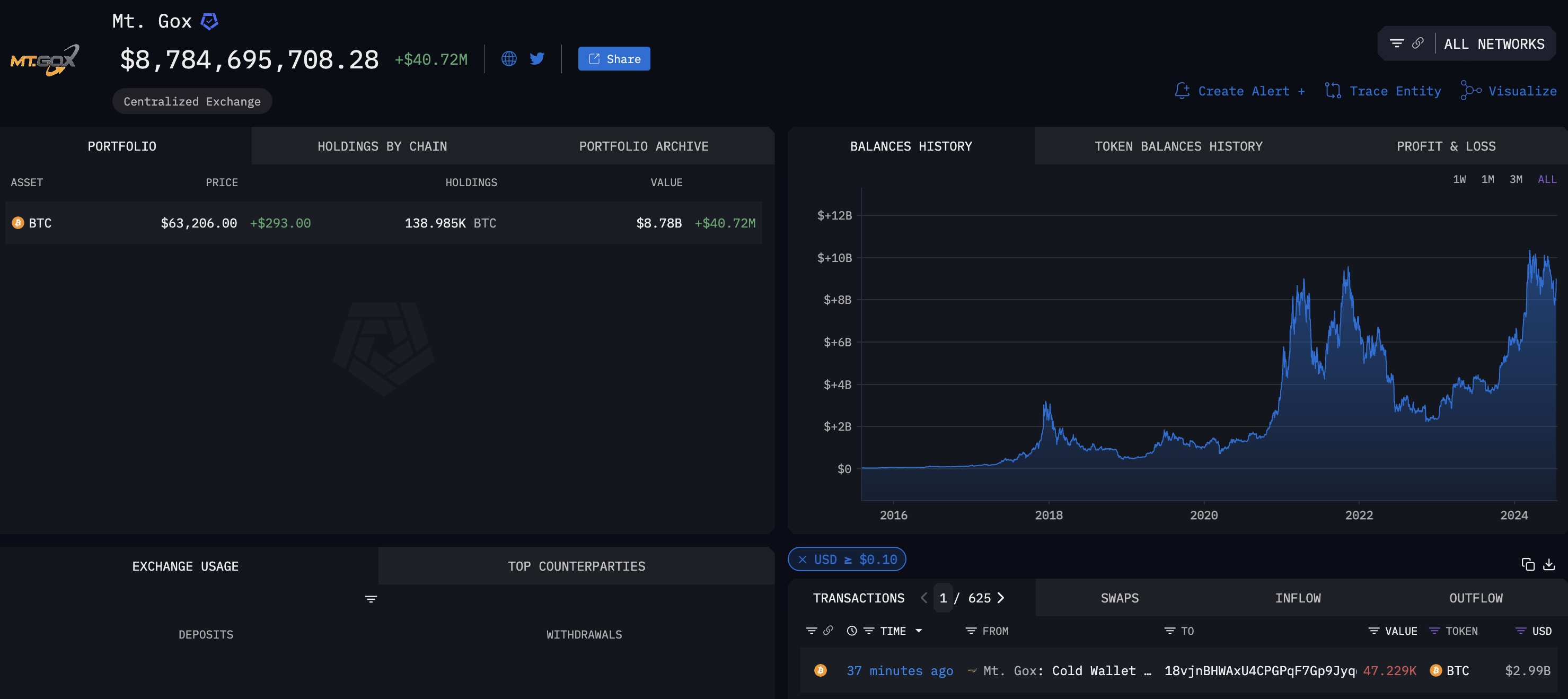Click the Centralized Exchange tag
The width and height of the screenshot is (1568, 699).
point(192,101)
